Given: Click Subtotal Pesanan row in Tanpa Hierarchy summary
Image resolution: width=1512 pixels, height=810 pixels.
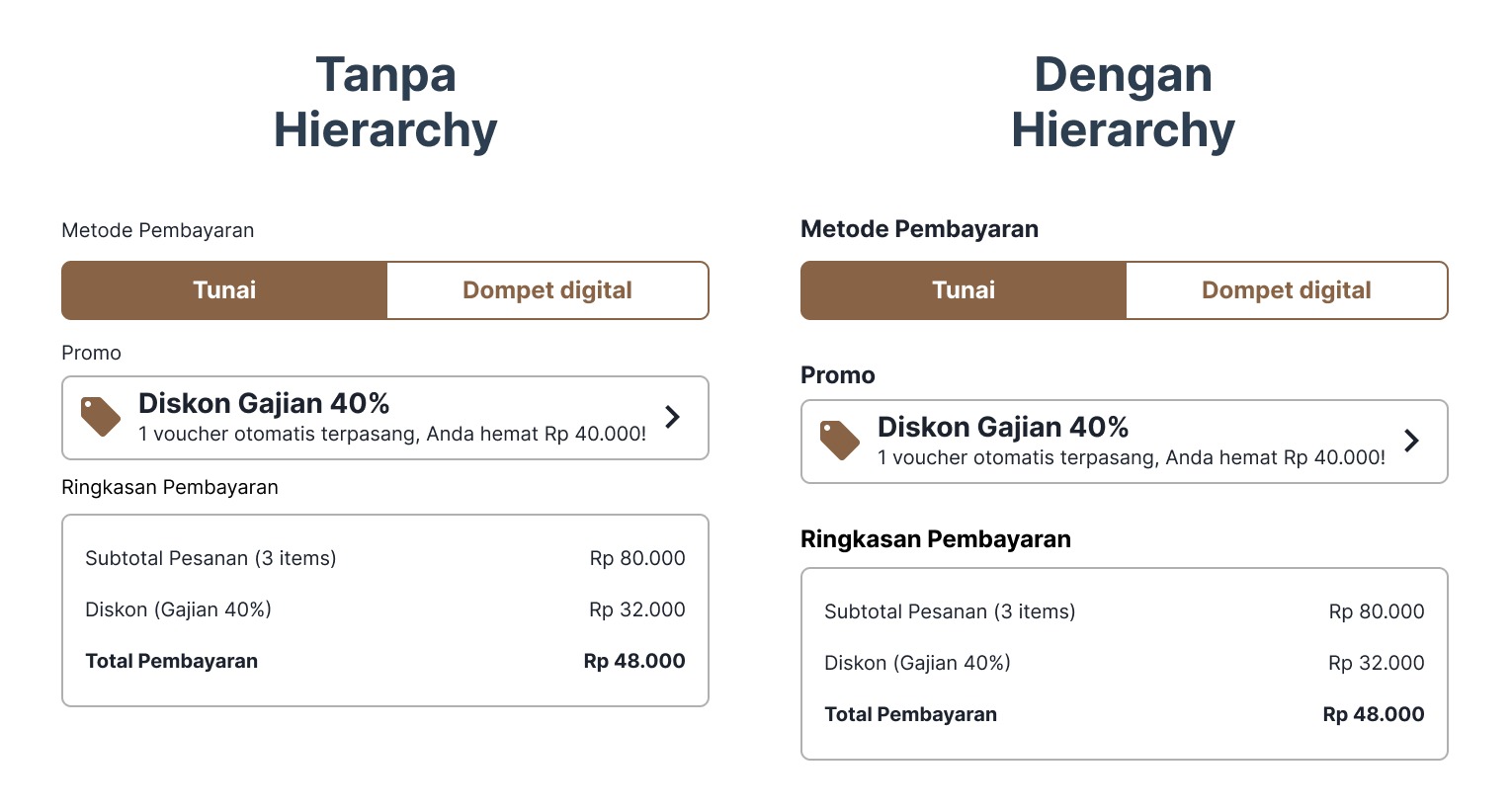Looking at the screenshot, I should pyautogui.click(x=210, y=558).
